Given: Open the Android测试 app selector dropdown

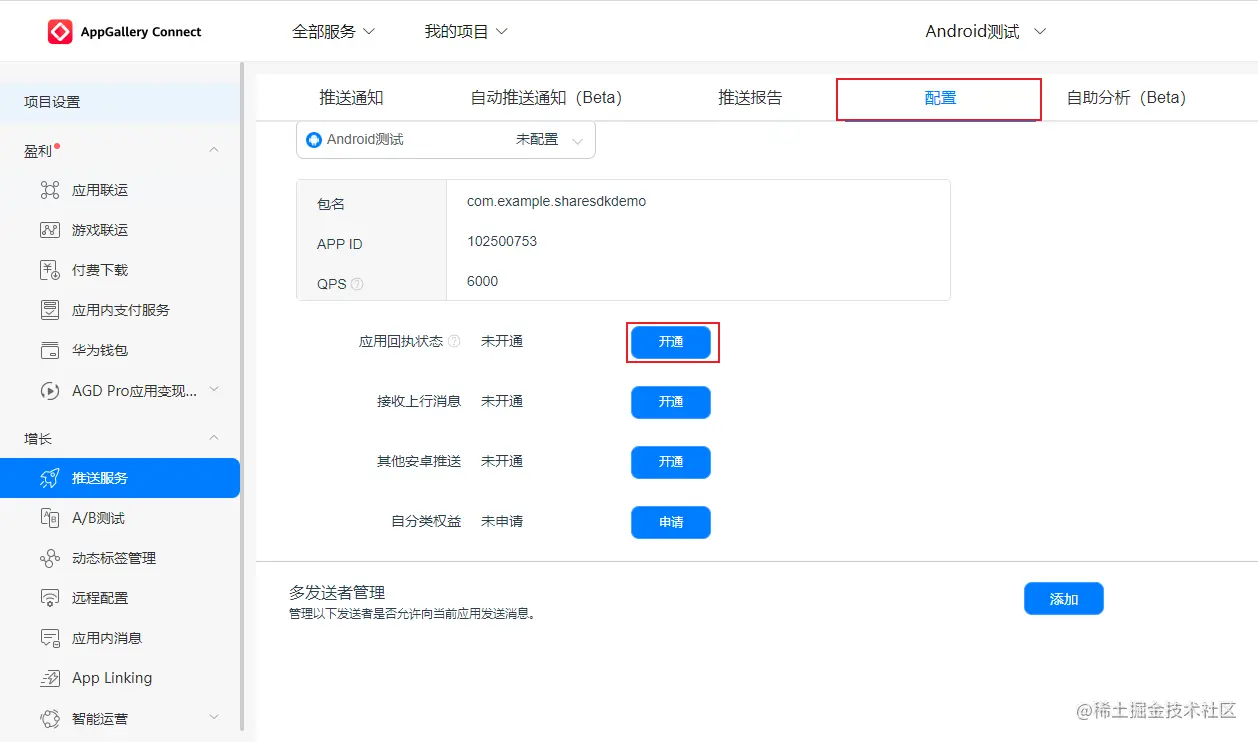Looking at the screenshot, I should click(x=984, y=31).
